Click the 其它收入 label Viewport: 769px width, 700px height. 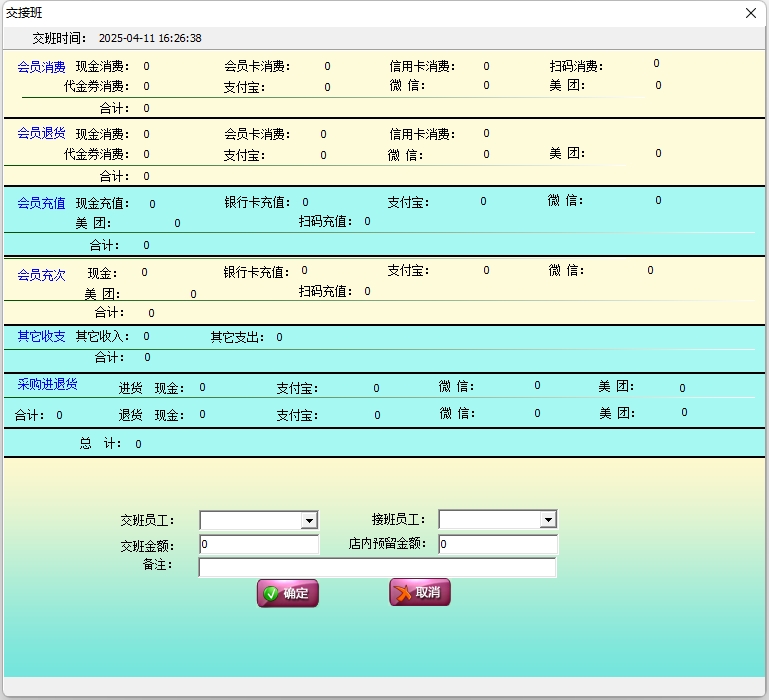click(x=102, y=337)
